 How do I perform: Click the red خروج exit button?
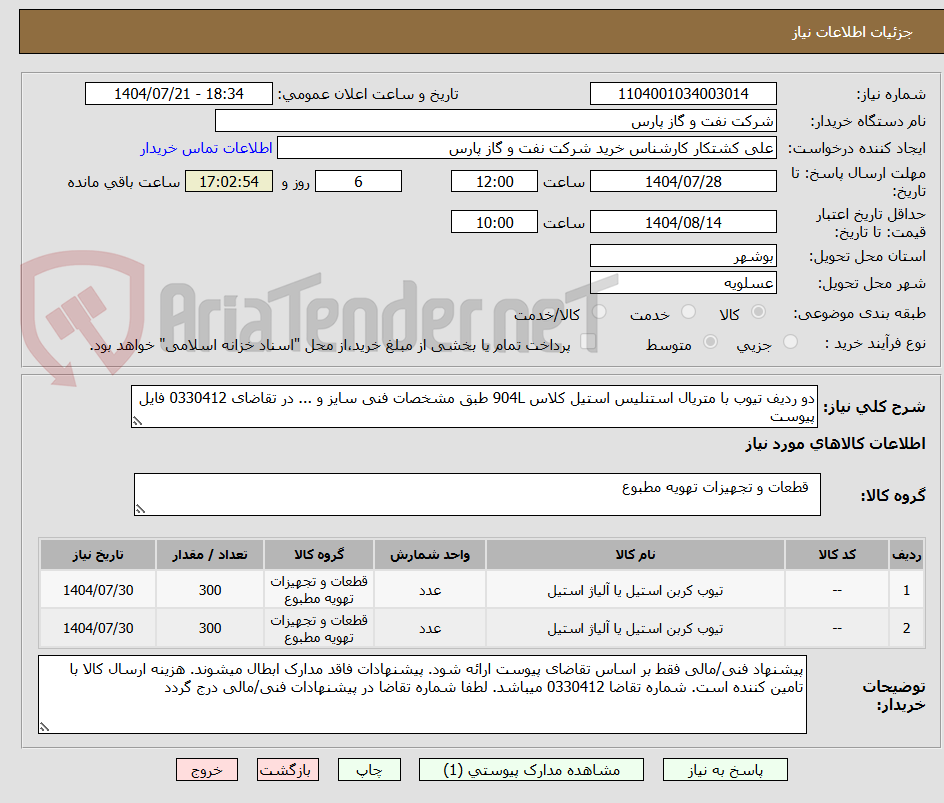(x=207, y=769)
